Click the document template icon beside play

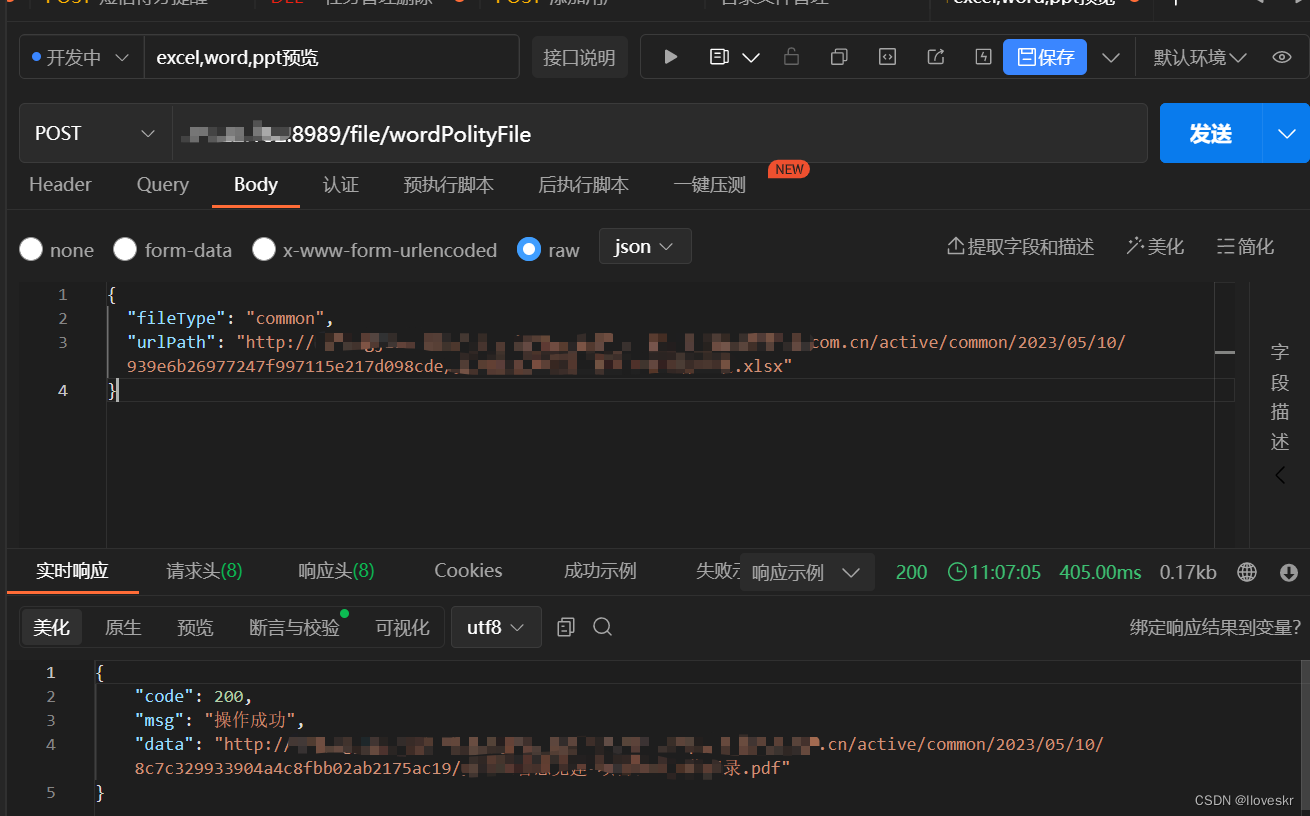(x=719, y=57)
